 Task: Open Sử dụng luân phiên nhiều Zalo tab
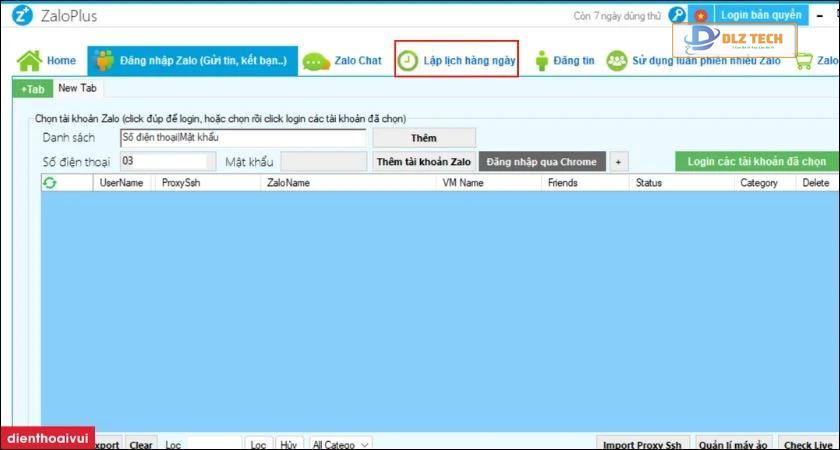694,61
